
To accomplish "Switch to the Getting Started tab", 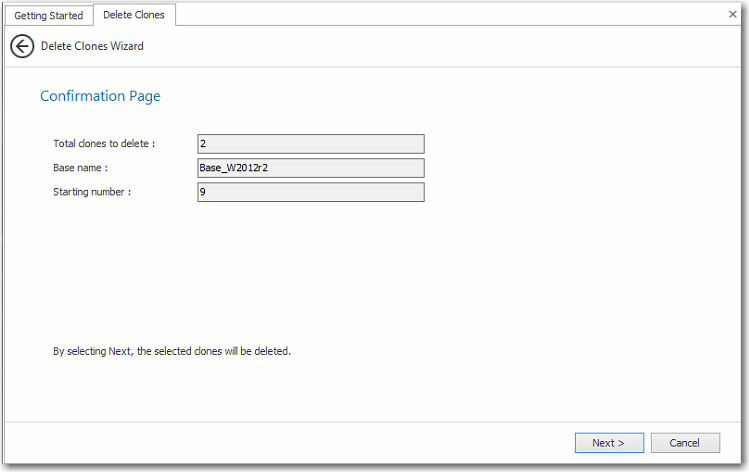I will [48, 16].
